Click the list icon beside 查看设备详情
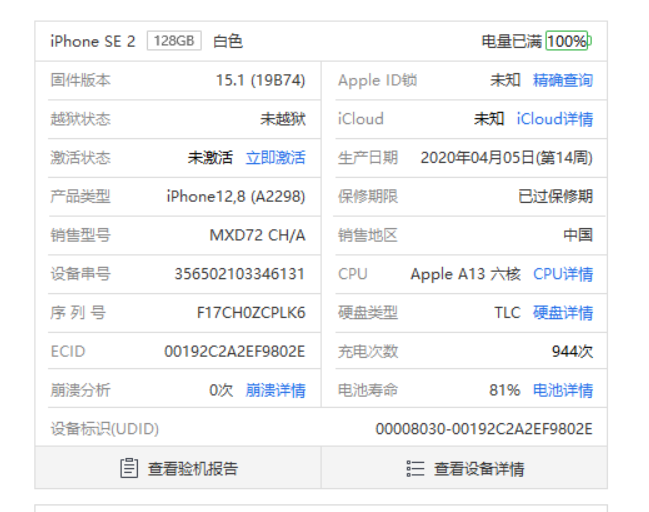649x512 pixels. pos(415,469)
